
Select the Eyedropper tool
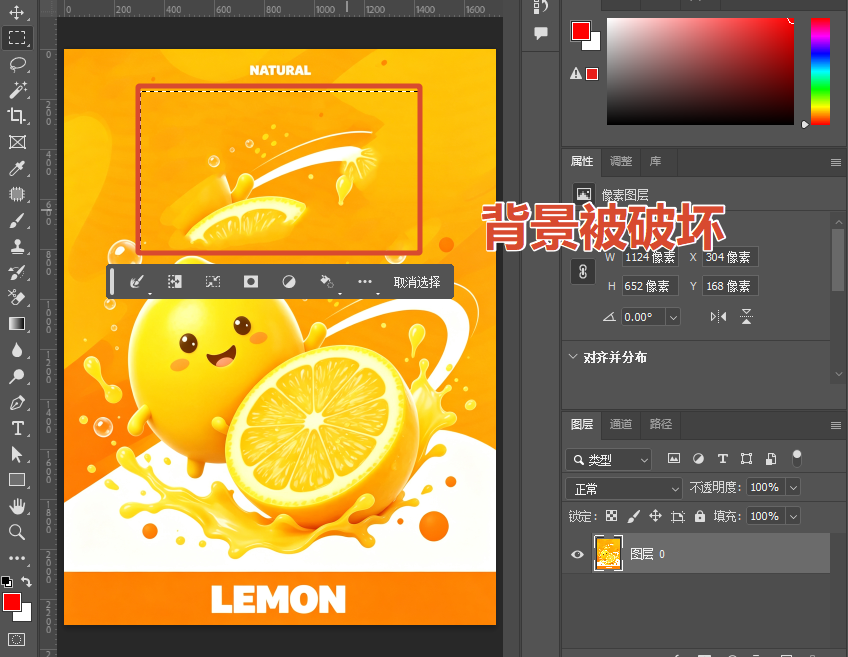[17, 168]
